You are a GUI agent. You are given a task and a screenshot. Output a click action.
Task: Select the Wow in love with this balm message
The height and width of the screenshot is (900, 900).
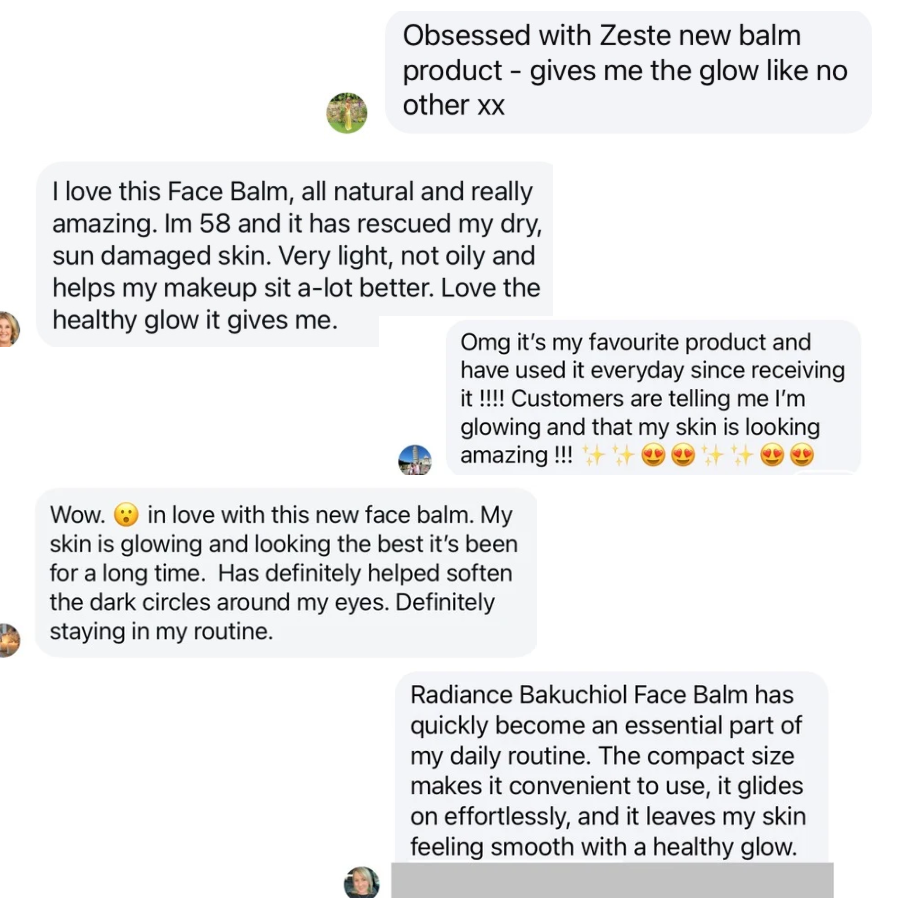pyautogui.click(x=290, y=572)
